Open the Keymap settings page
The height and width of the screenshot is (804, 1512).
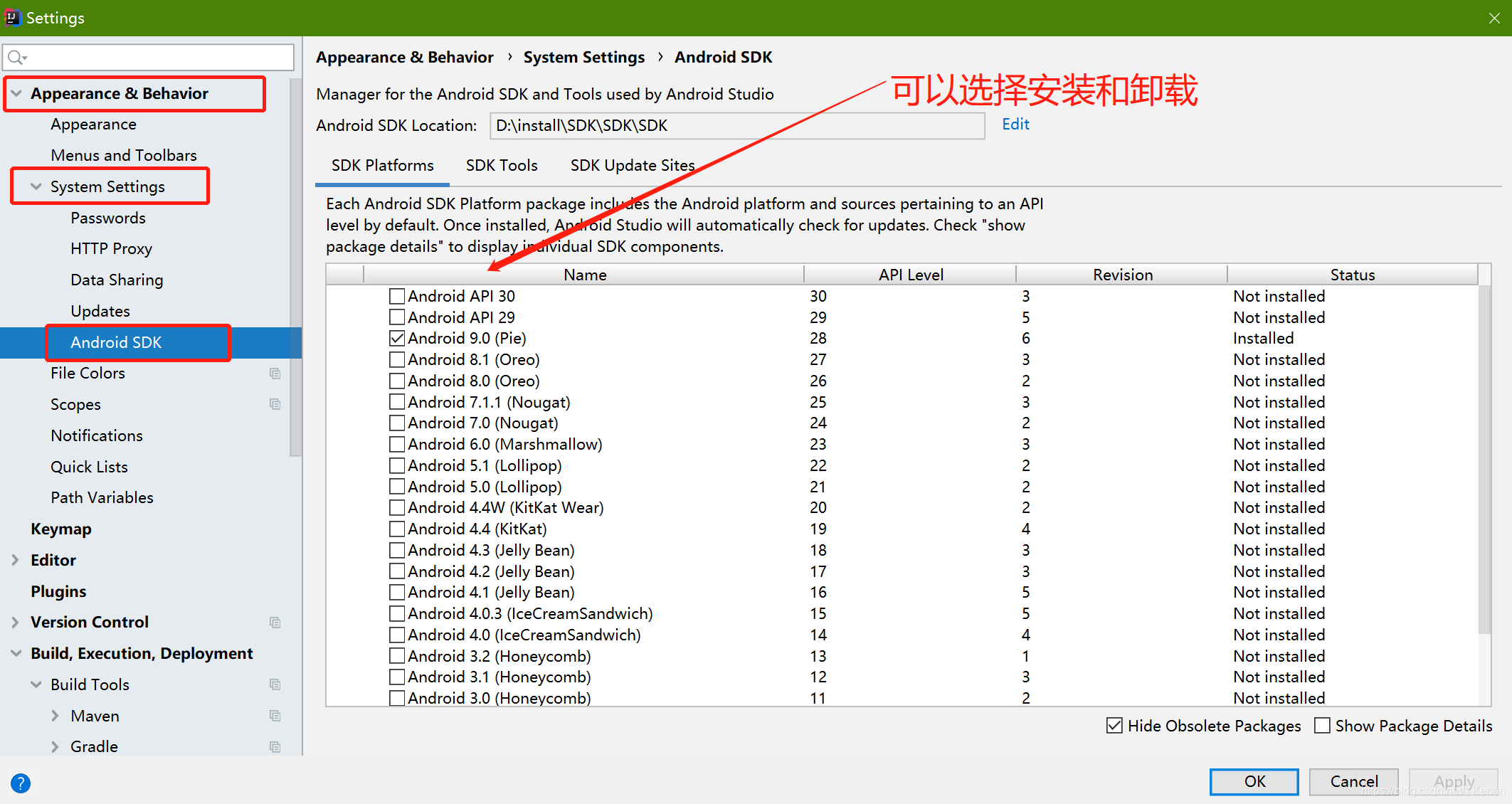point(61,529)
